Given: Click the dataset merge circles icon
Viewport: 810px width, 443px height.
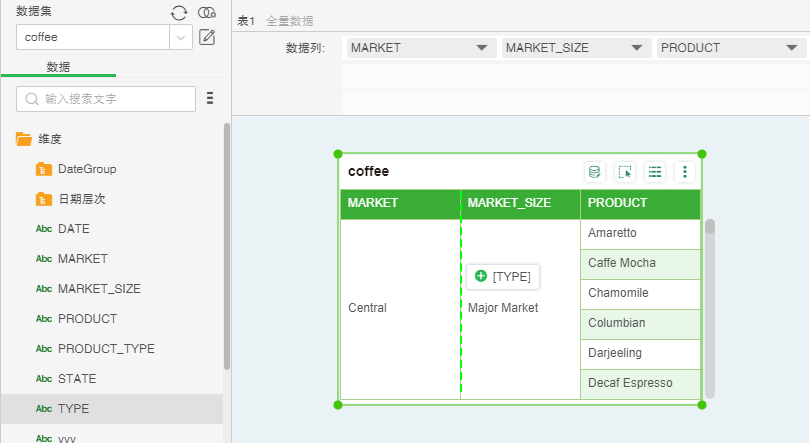Looking at the screenshot, I should (x=207, y=12).
